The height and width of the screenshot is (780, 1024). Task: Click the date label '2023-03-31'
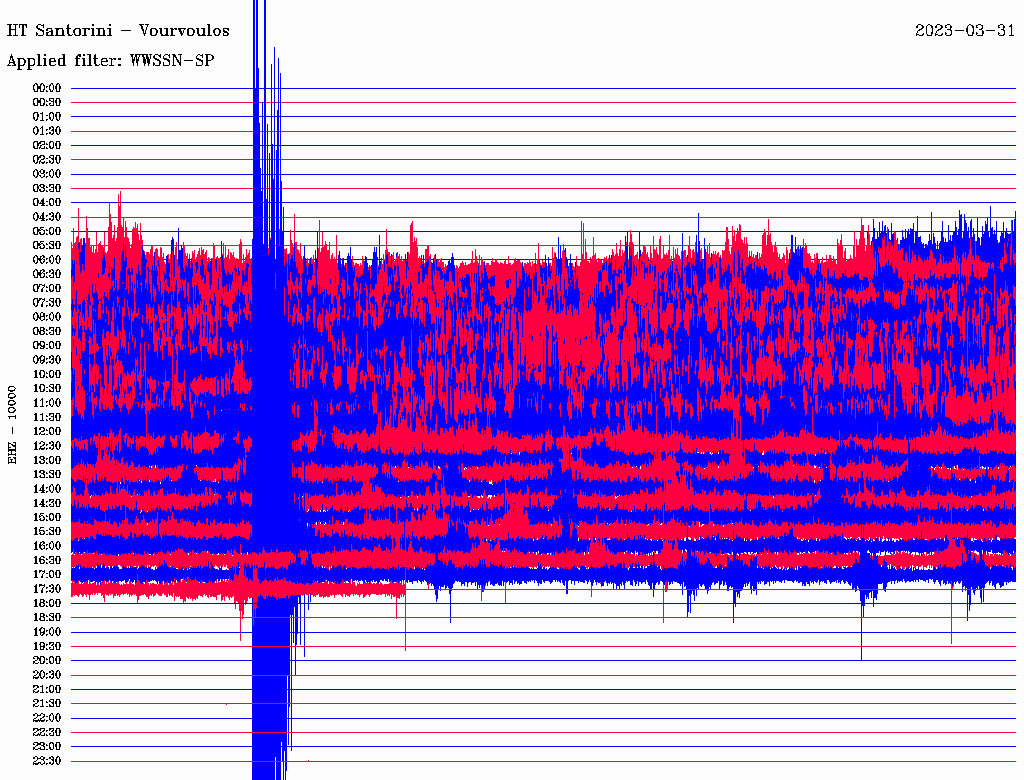965,30
